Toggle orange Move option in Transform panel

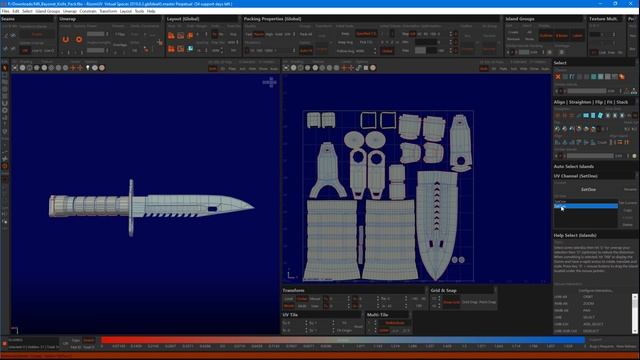[289, 306]
